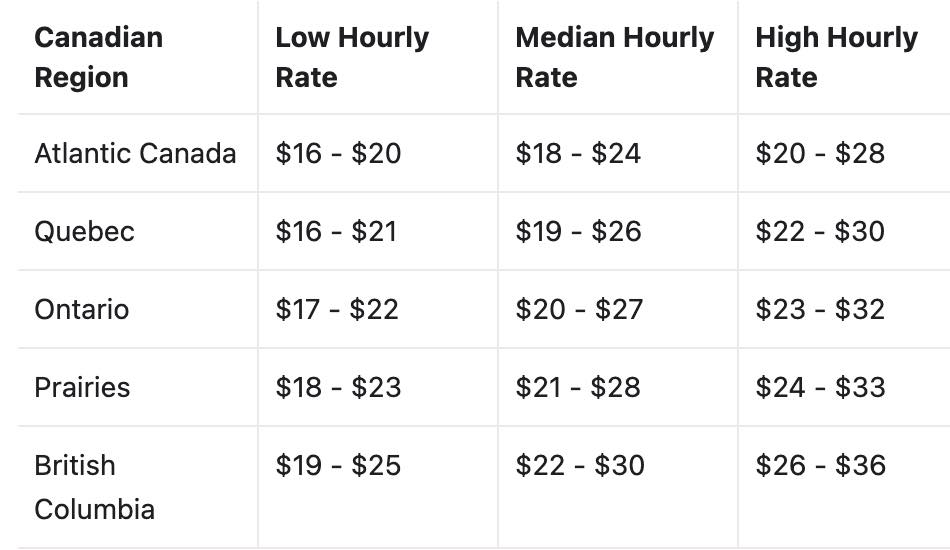
Task: Select the $19 - $26 cell
Action: coord(578,232)
